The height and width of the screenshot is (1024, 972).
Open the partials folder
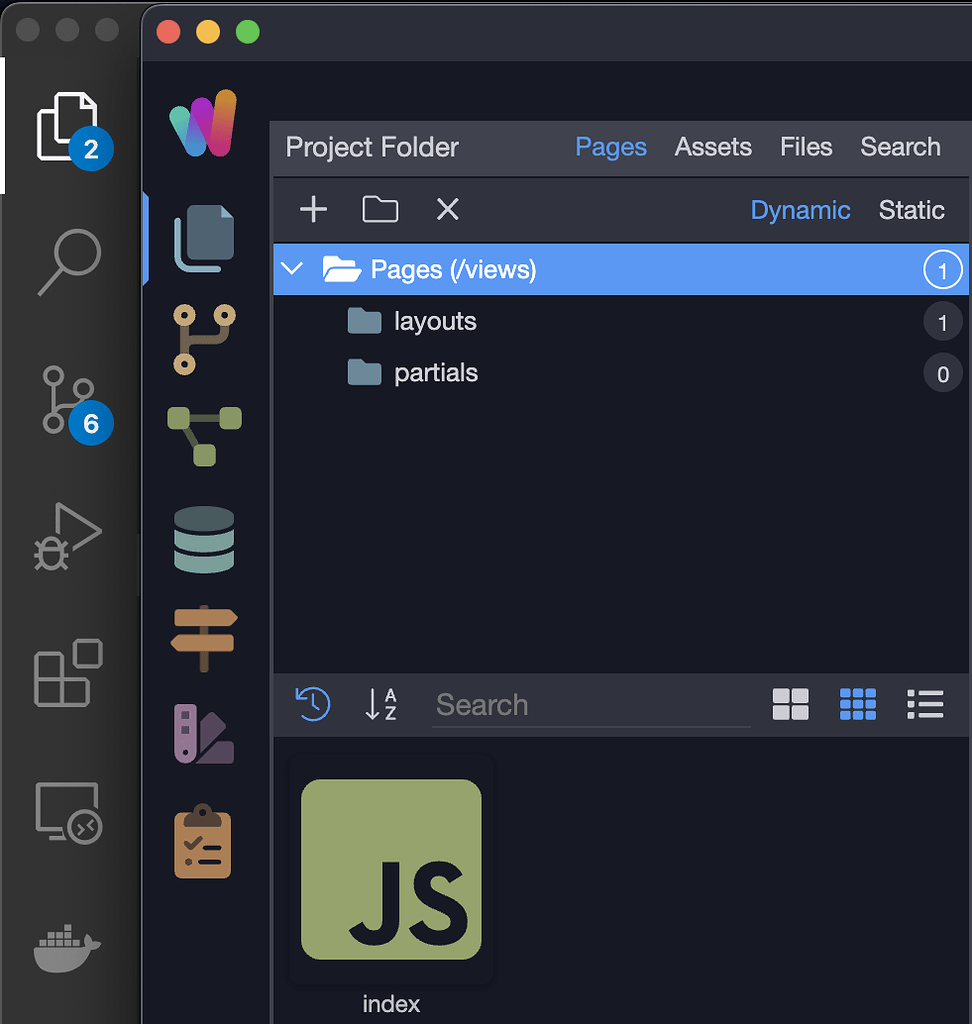437,373
